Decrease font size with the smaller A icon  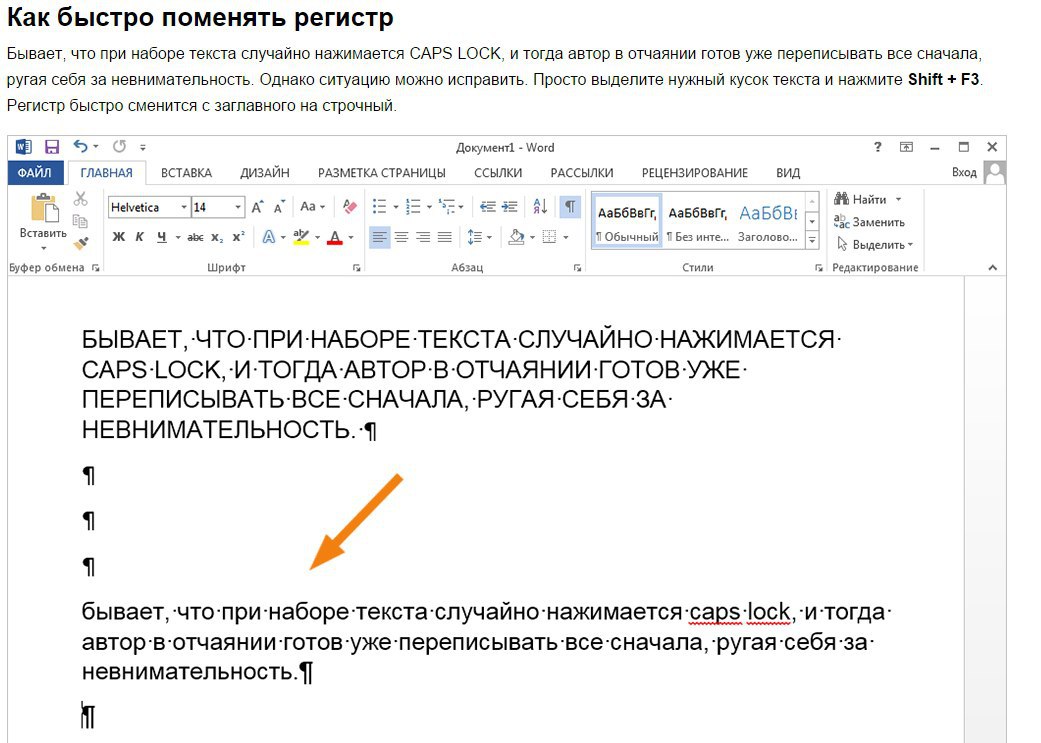click(x=280, y=207)
